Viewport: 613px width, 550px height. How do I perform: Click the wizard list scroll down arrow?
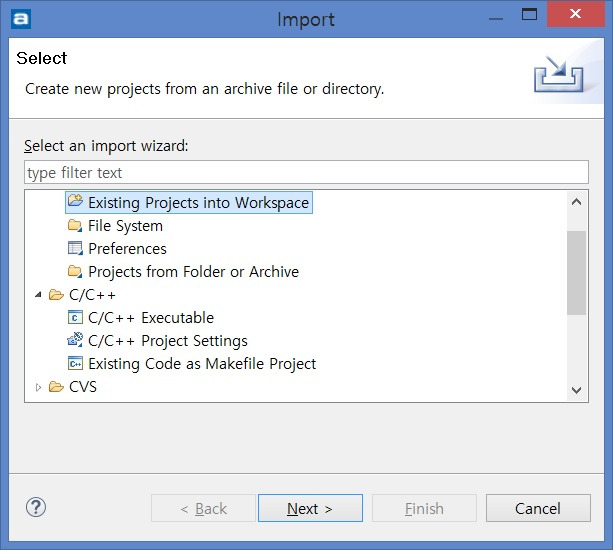coord(576,390)
